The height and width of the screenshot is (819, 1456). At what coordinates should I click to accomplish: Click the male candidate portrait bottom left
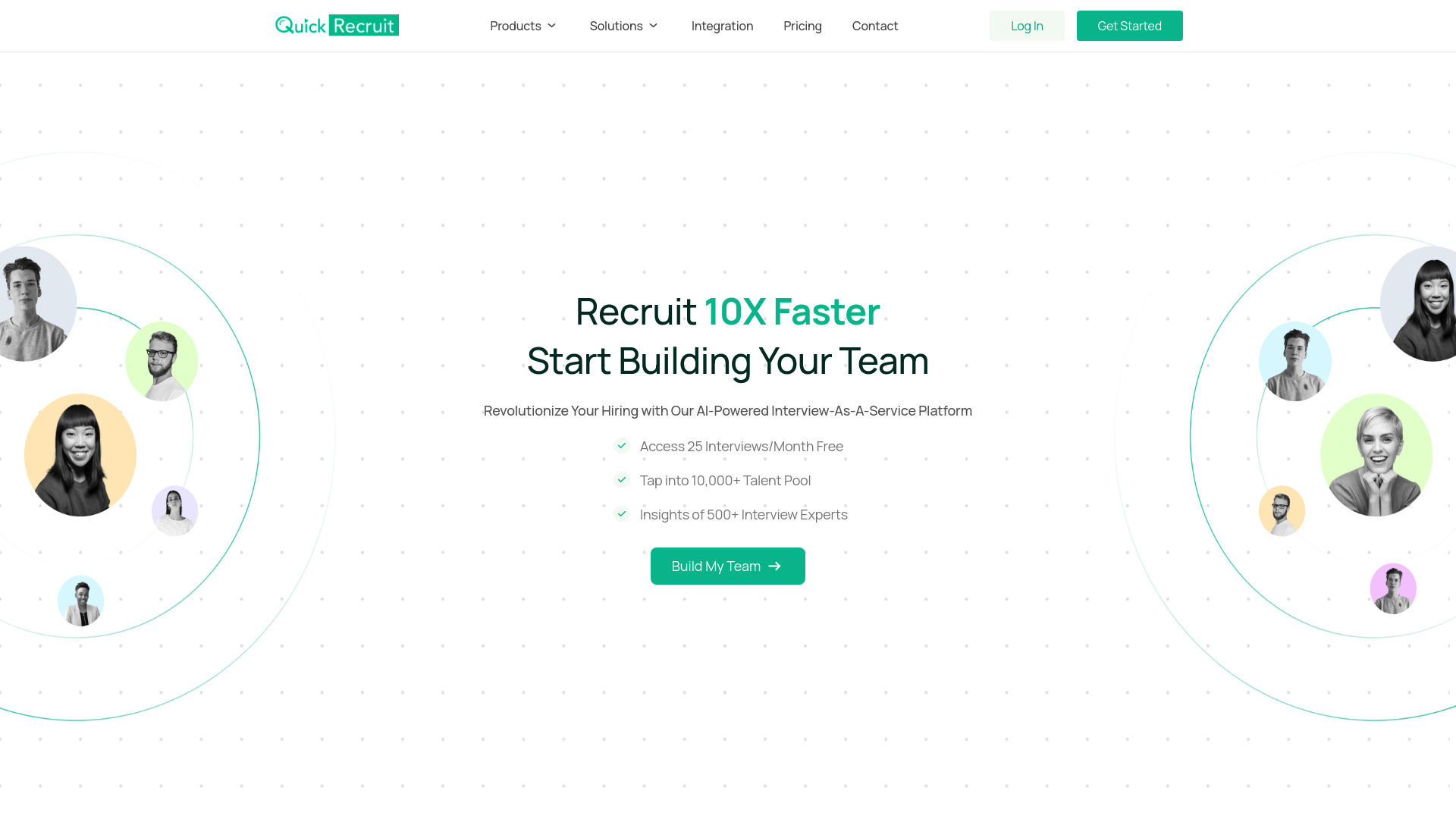click(81, 600)
